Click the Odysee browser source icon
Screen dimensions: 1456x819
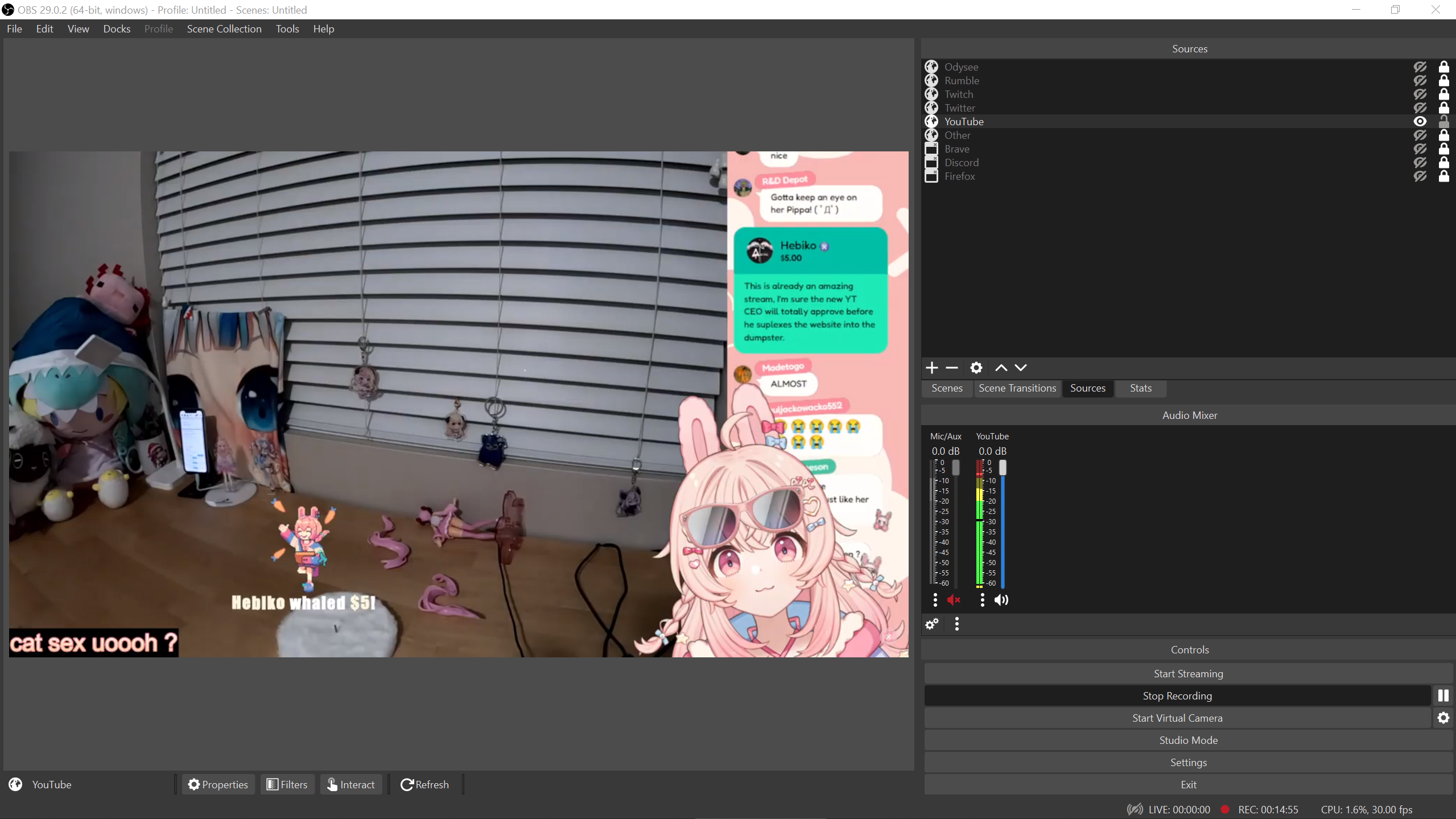[931, 67]
